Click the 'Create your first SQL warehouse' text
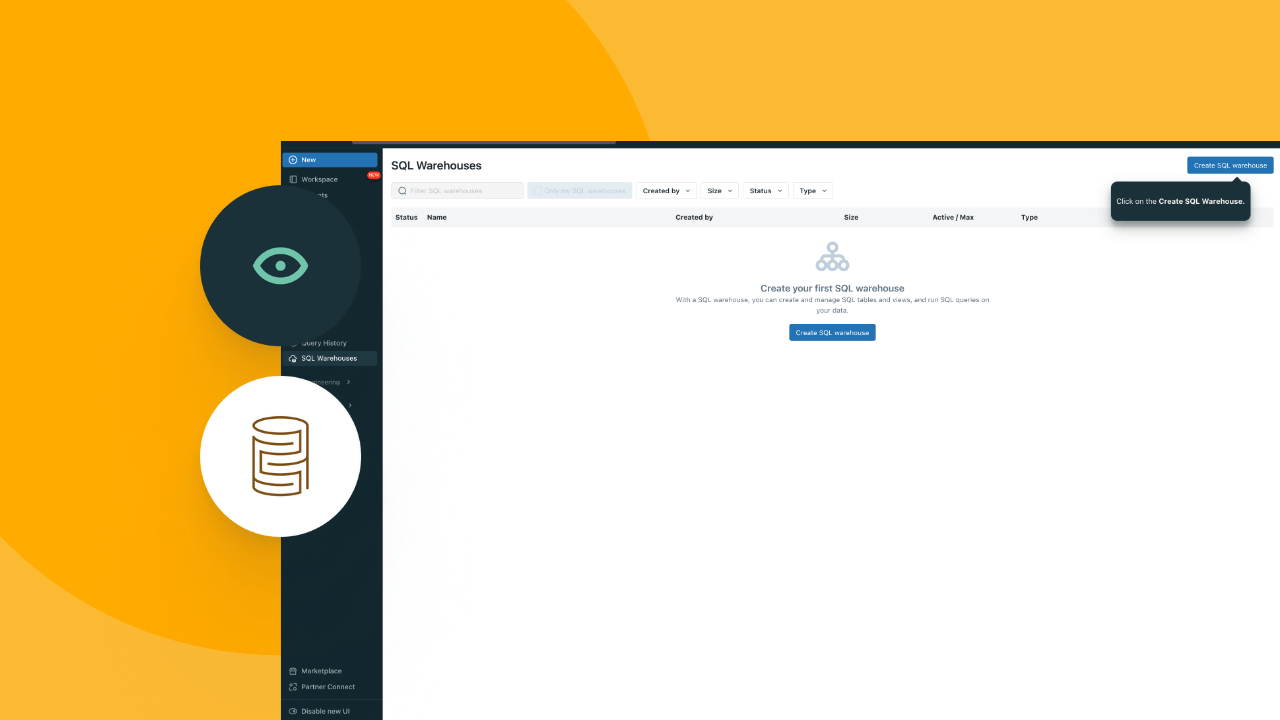This screenshot has width=1280, height=720. point(832,288)
